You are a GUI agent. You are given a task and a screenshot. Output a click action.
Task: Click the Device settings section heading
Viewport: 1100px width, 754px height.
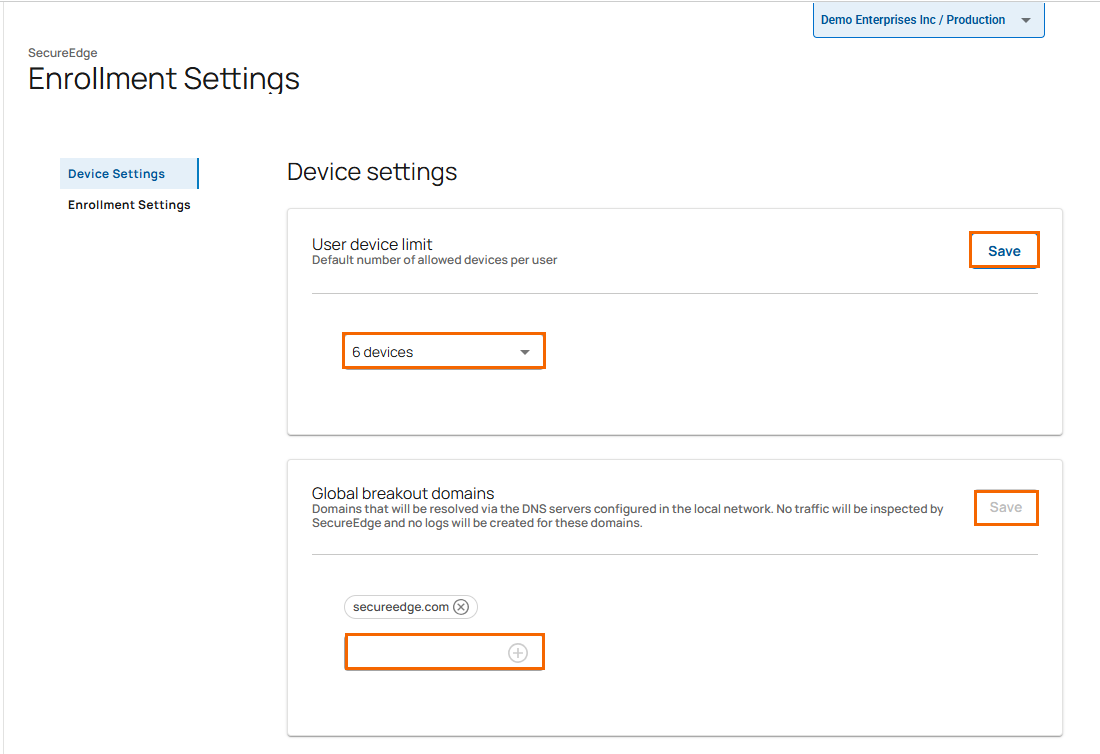tap(372, 172)
